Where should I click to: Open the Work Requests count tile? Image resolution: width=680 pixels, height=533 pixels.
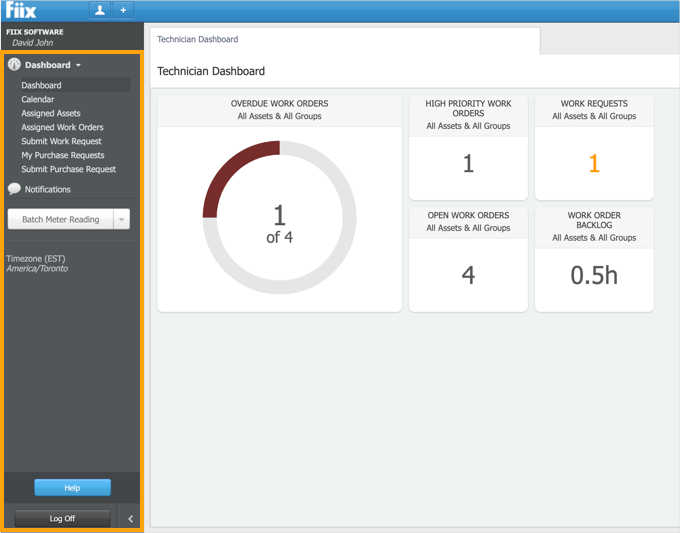[594, 165]
